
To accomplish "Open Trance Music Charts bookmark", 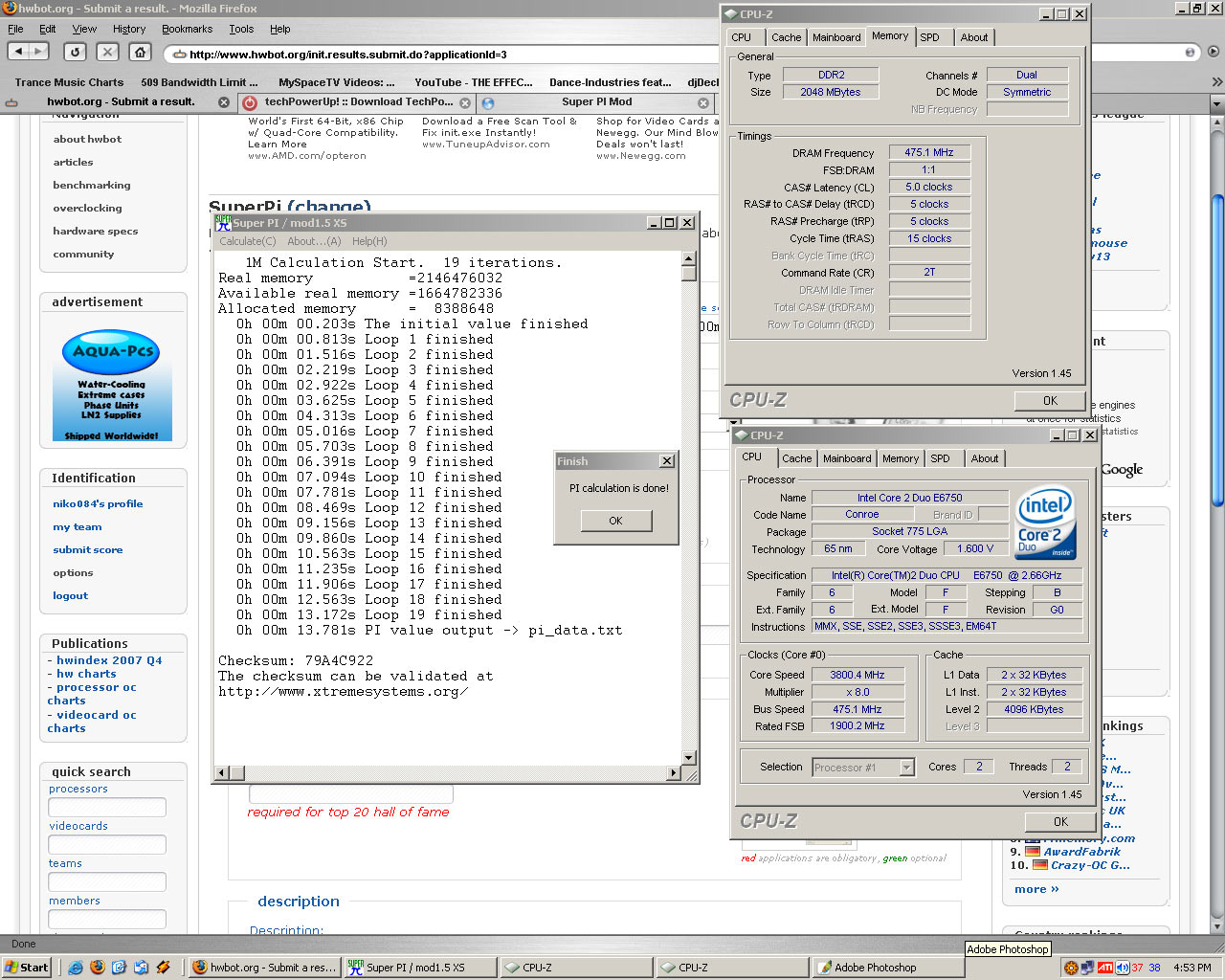I will pyautogui.click(x=69, y=82).
